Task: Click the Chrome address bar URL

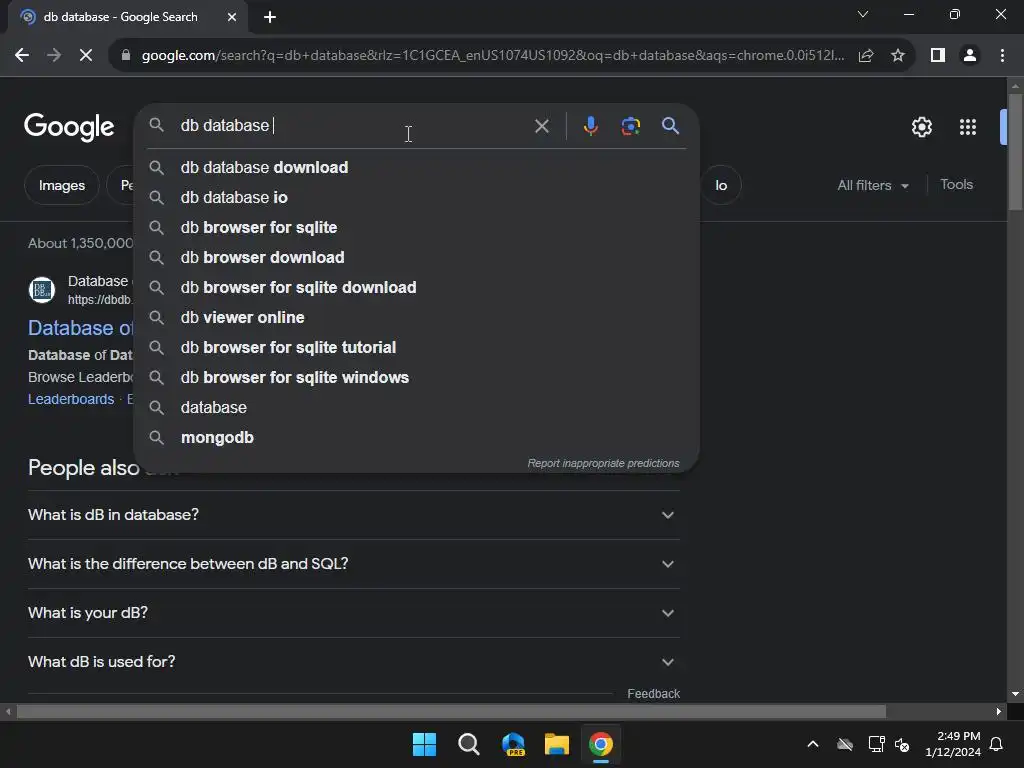Action: 492,56
